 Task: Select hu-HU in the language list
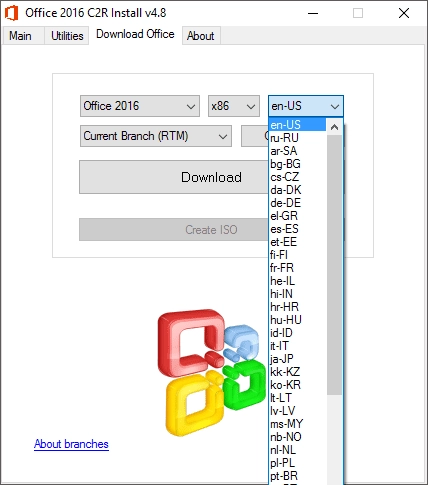point(297,320)
